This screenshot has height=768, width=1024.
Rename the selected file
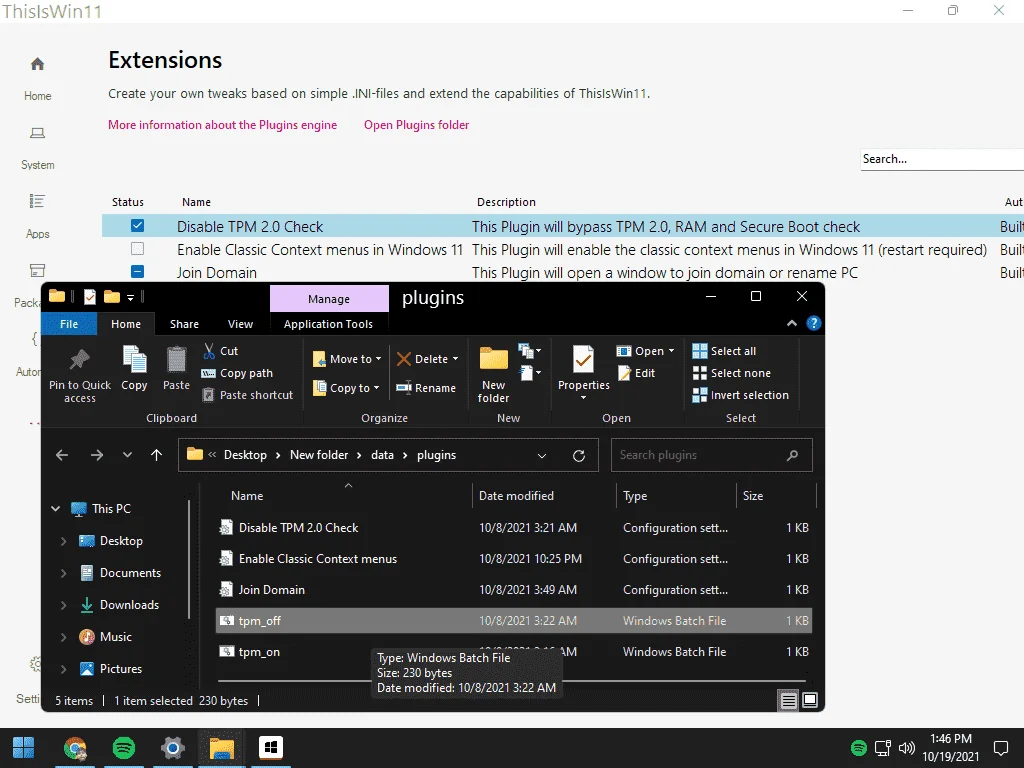(x=426, y=388)
